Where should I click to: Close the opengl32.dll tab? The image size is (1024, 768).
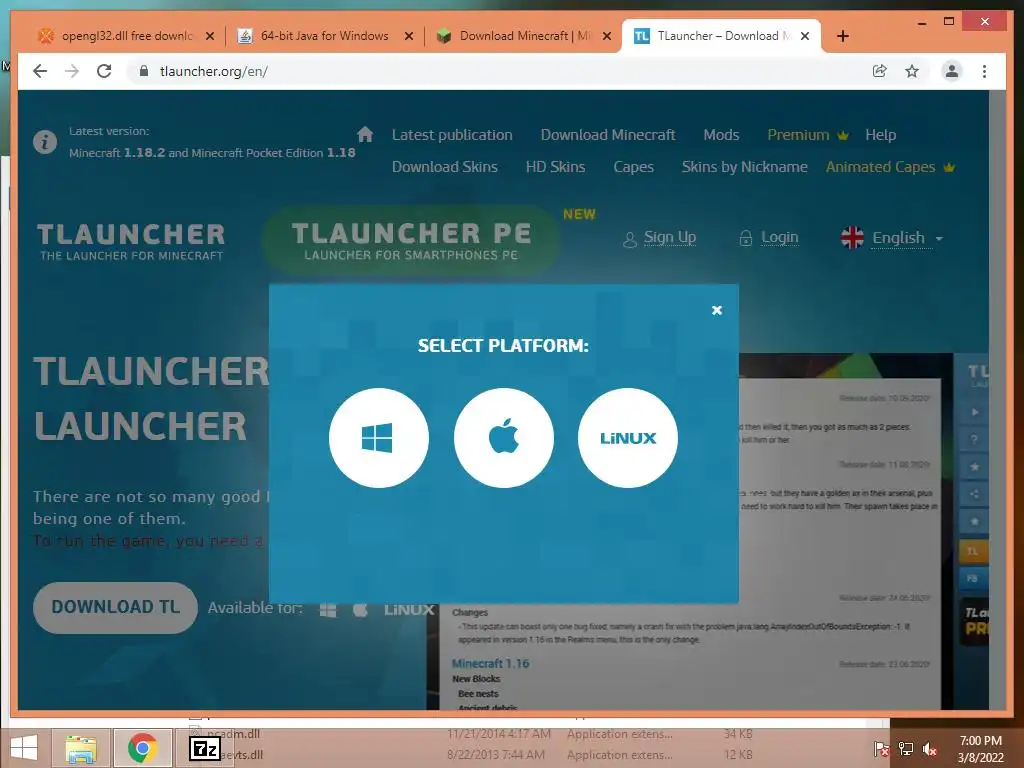pyautogui.click(x=210, y=36)
